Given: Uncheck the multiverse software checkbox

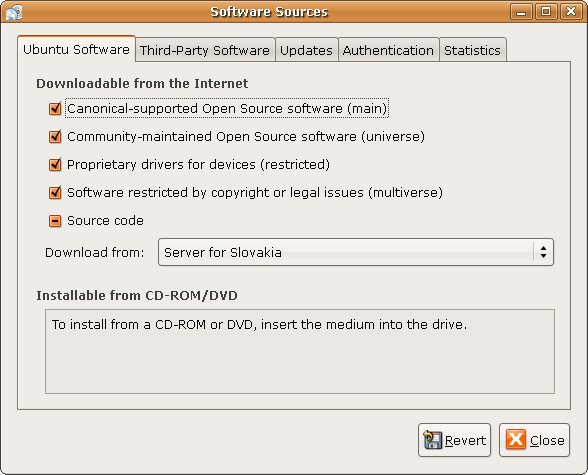Looking at the screenshot, I should [55, 193].
